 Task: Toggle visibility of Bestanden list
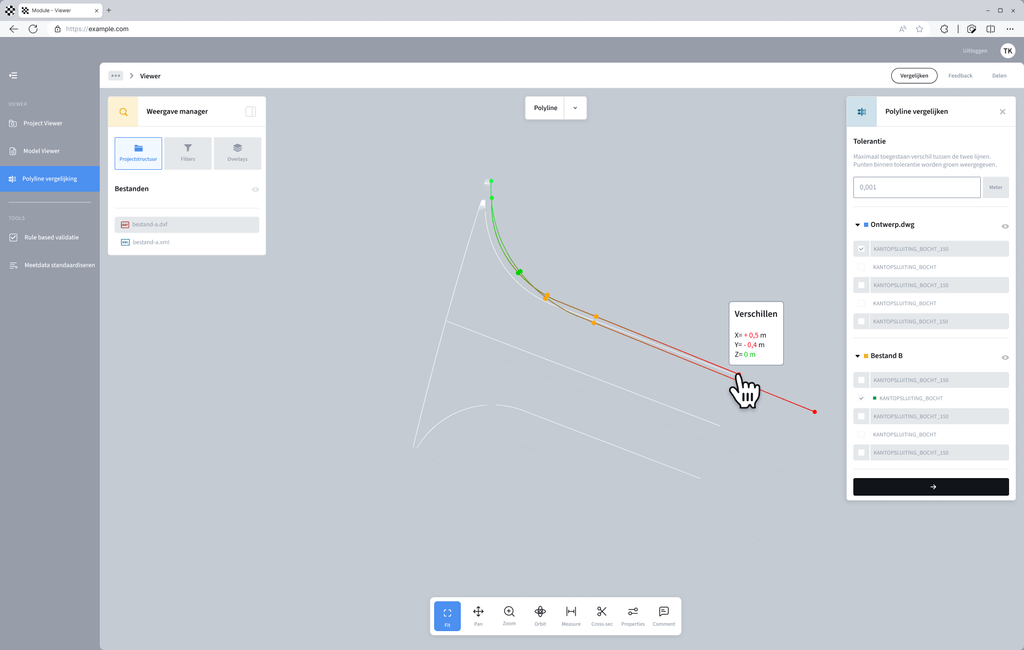coord(255,189)
